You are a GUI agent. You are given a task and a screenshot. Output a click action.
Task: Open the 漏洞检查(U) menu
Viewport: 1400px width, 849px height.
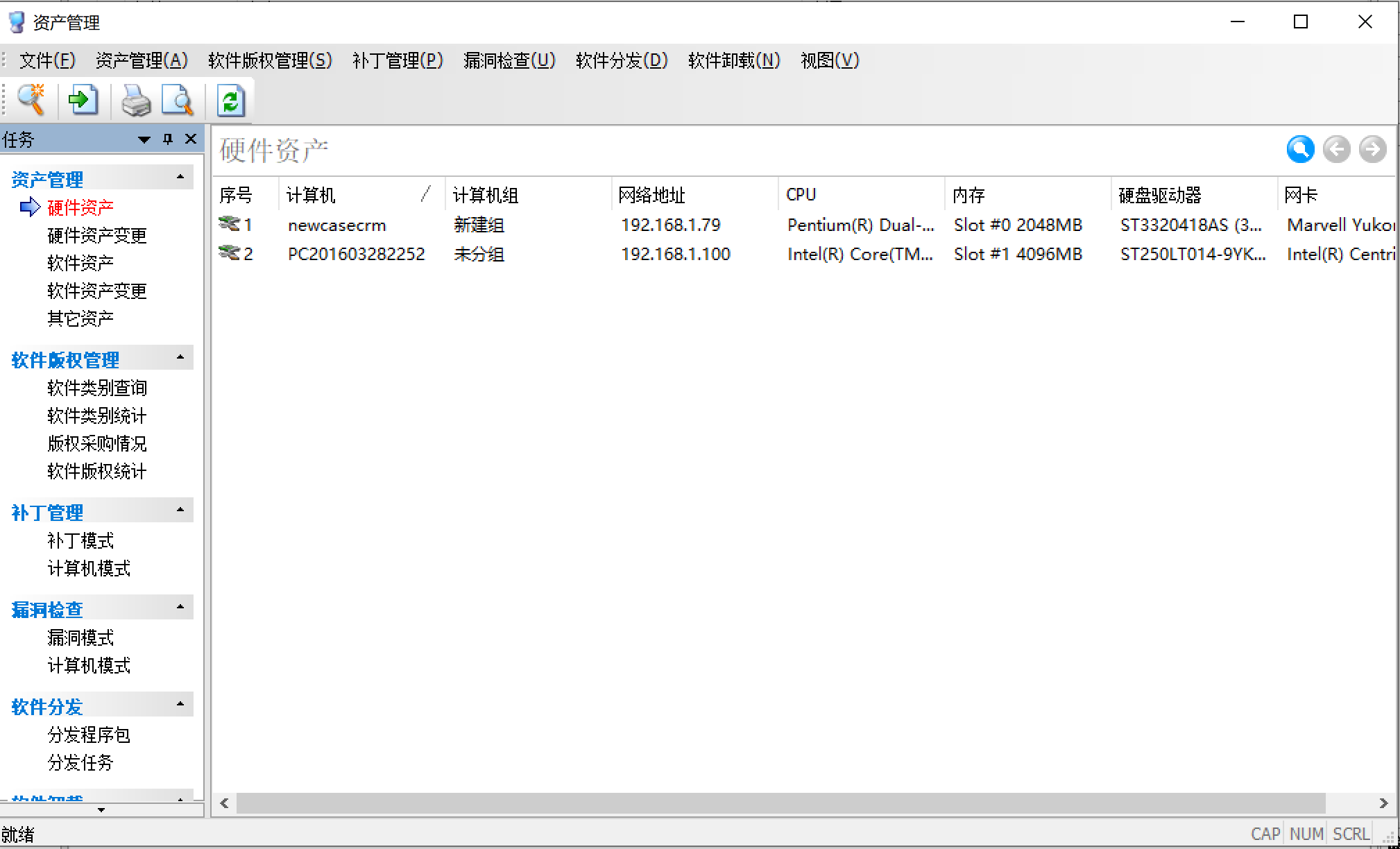coord(509,61)
